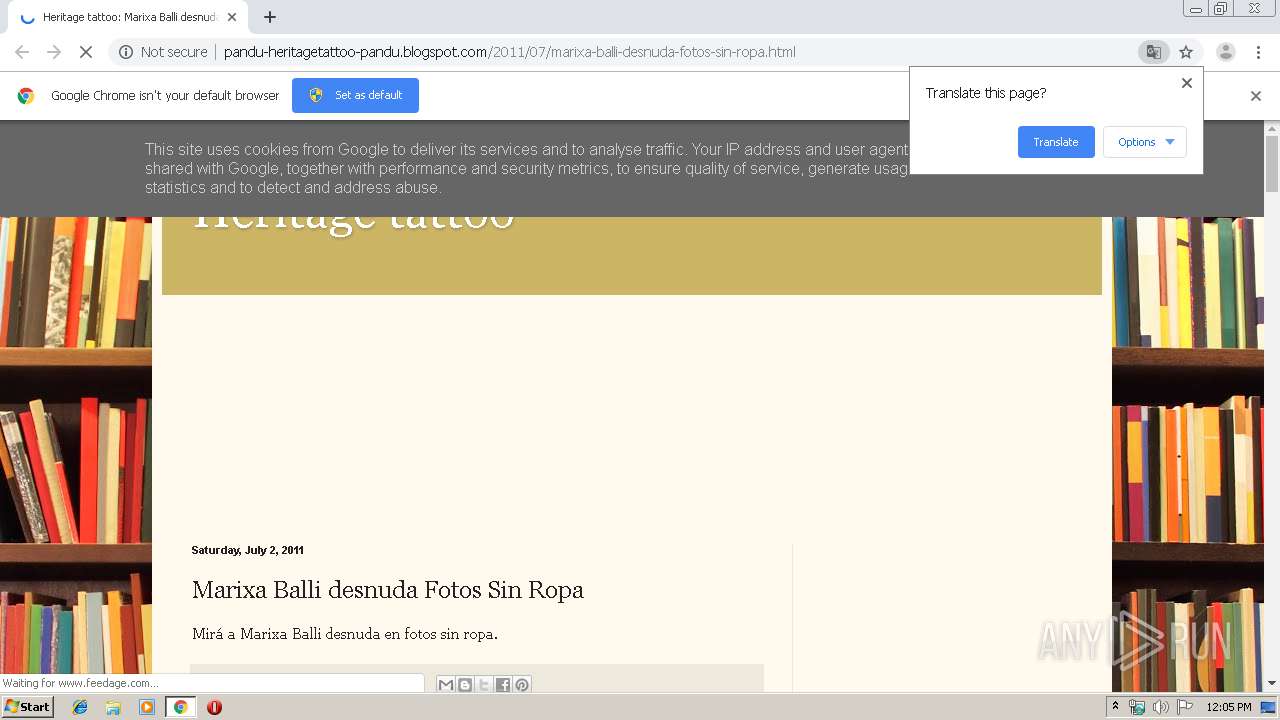Dismiss the default browser info bar
Viewport: 1280px width, 720px height.
pos(1256,96)
